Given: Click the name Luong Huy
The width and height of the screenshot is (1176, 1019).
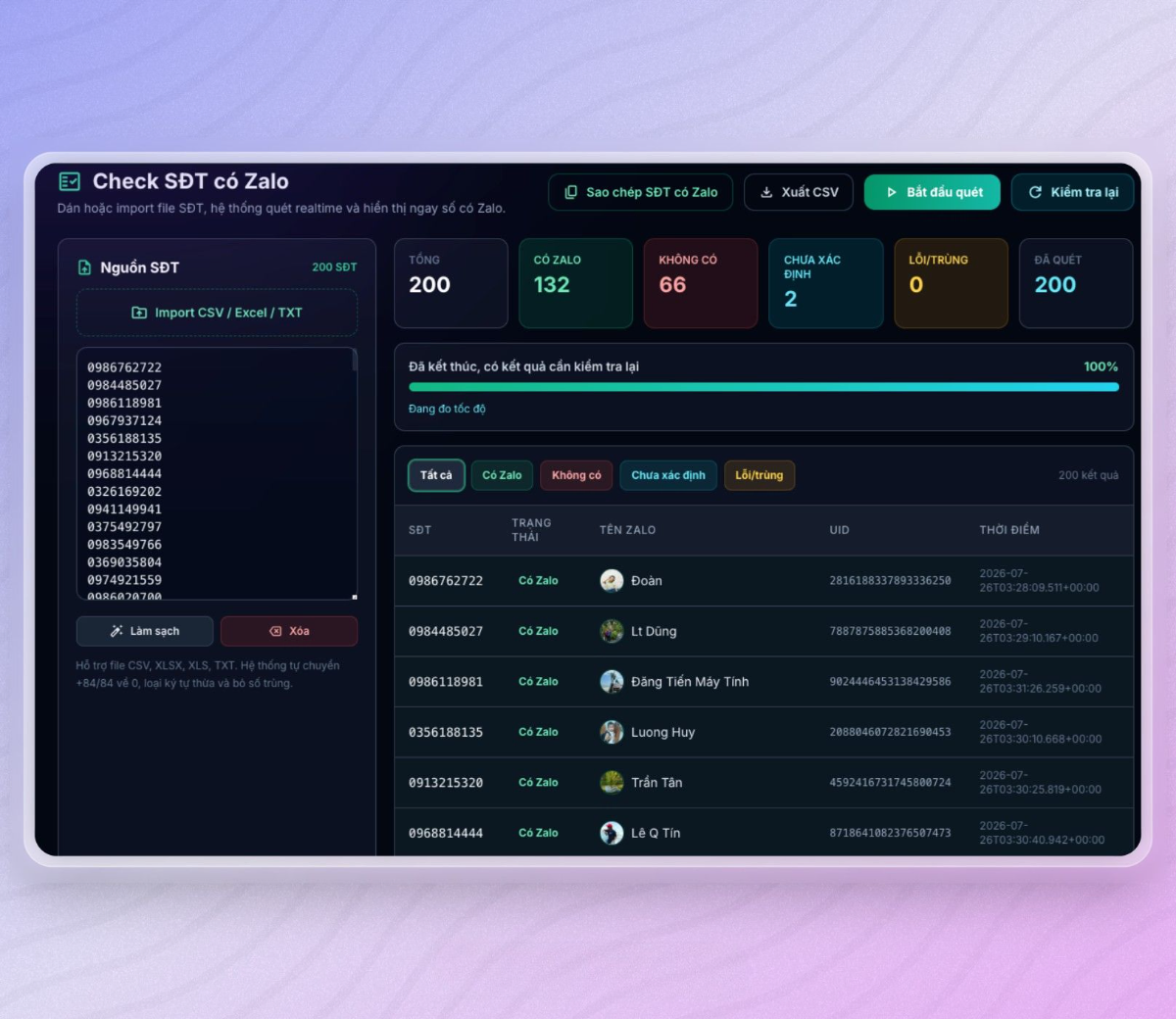Looking at the screenshot, I should (x=662, y=732).
